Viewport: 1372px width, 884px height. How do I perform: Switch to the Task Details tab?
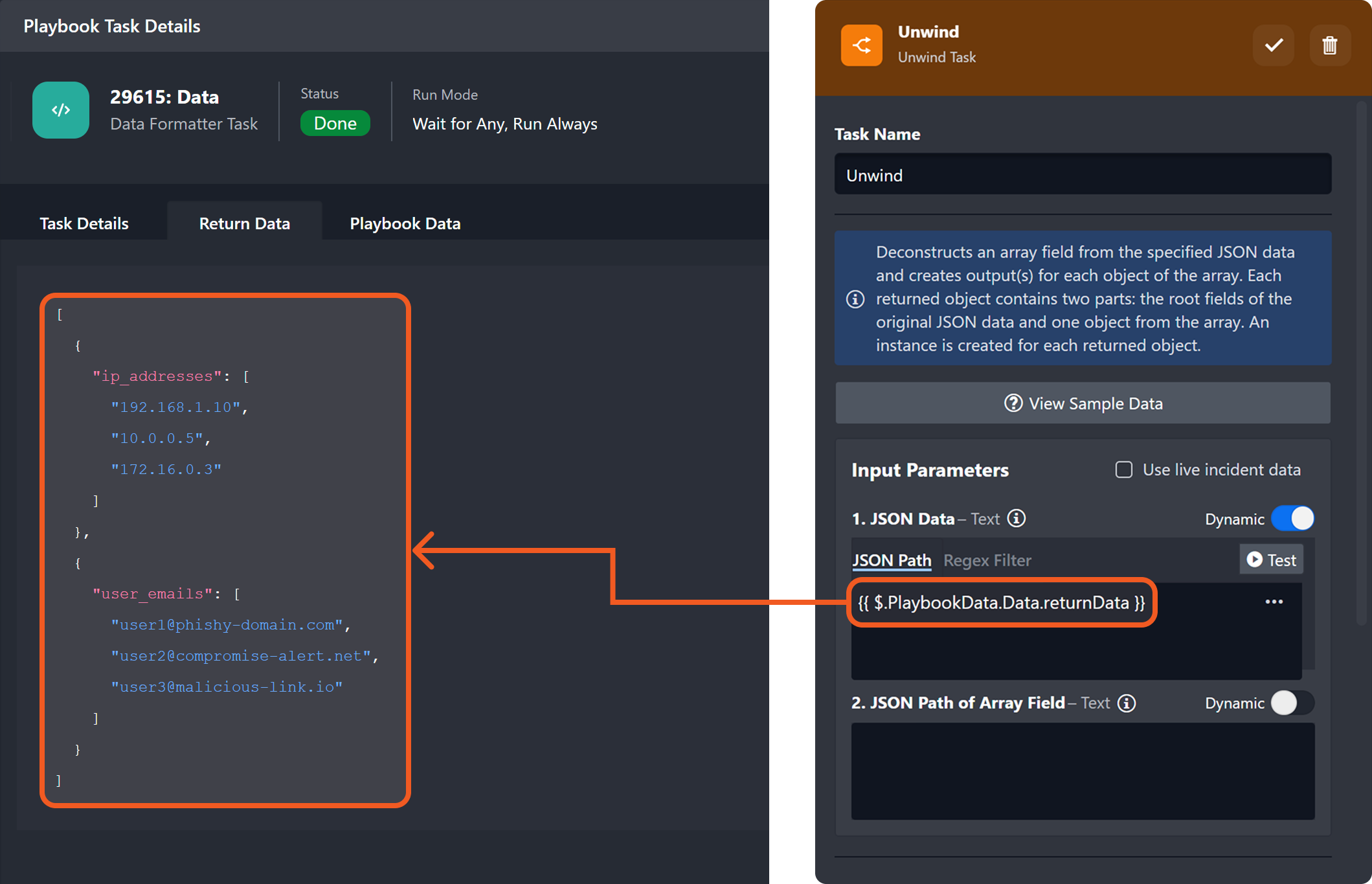(x=84, y=223)
